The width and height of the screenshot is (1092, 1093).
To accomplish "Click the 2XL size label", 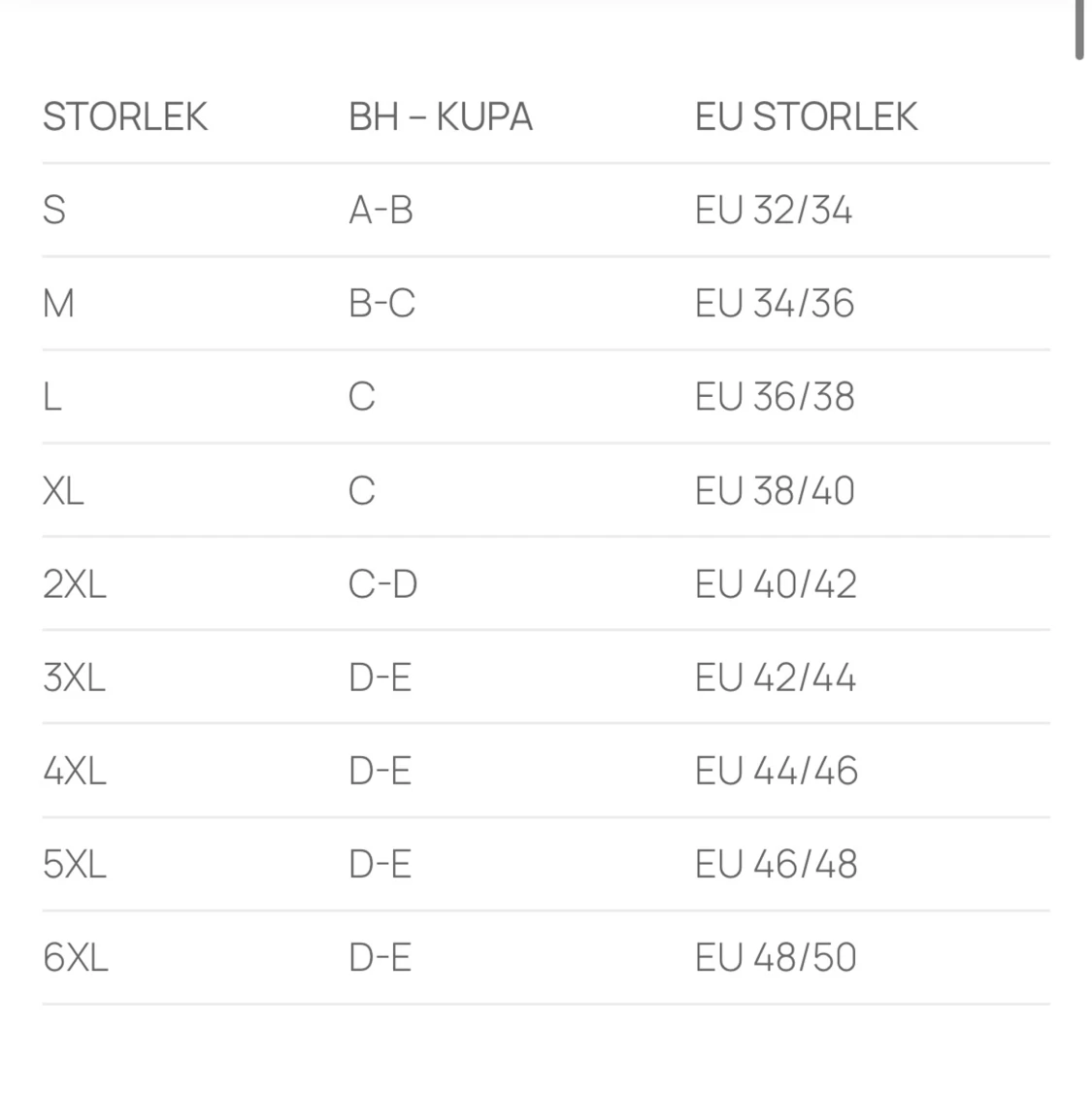I will click(75, 584).
